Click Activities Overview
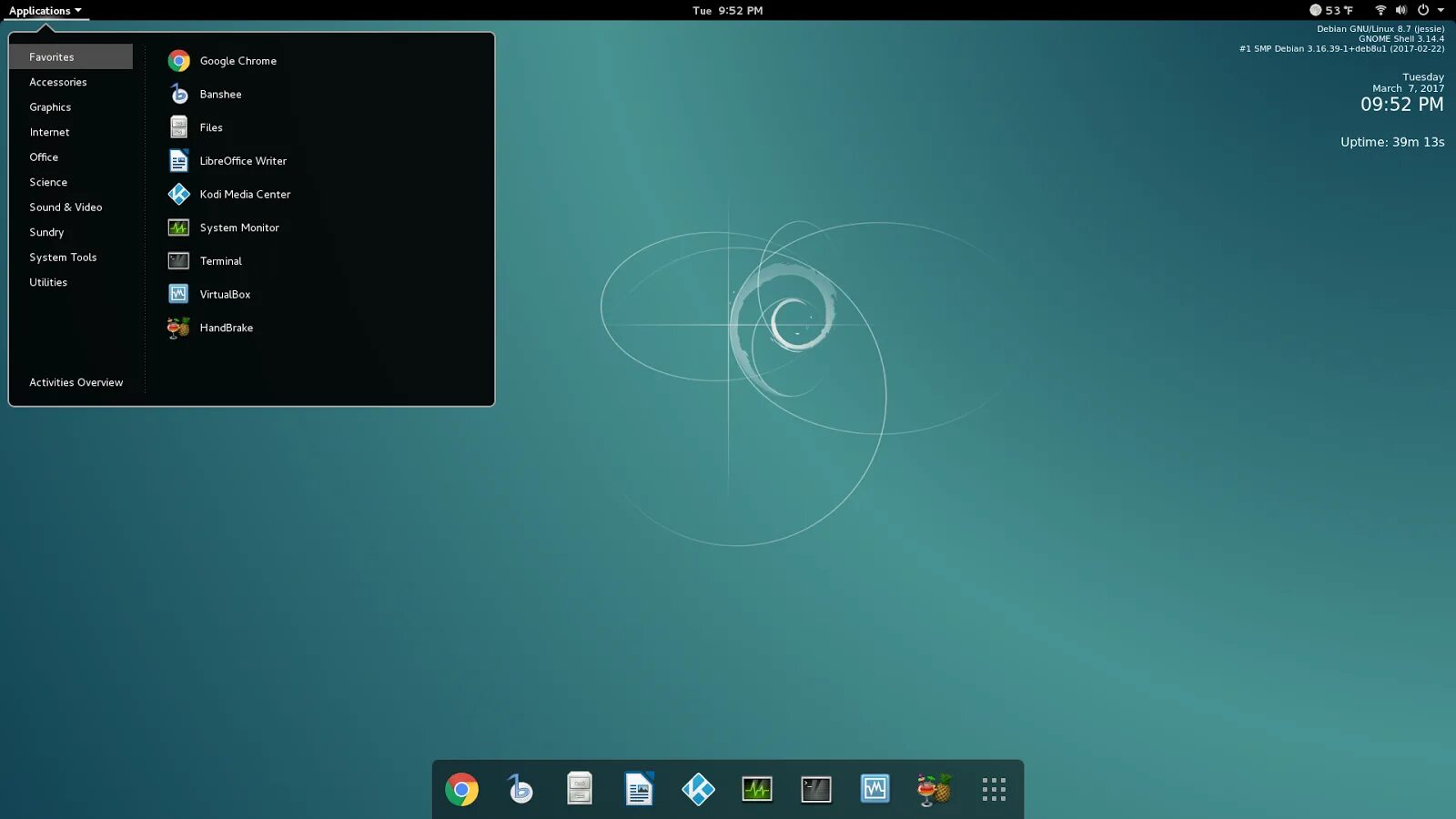The height and width of the screenshot is (819, 1456). pyautogui.click(x=76, y=382)
